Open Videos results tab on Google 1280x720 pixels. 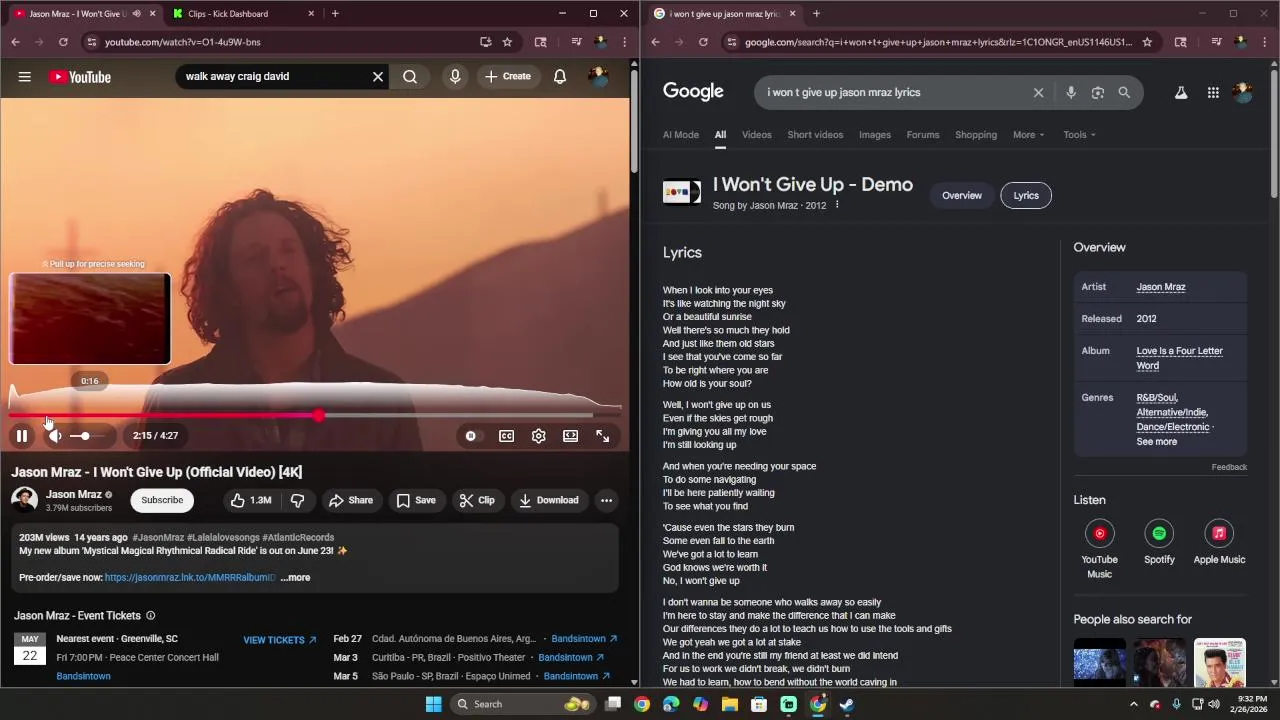pyautogui.click(x=756, y=135)
